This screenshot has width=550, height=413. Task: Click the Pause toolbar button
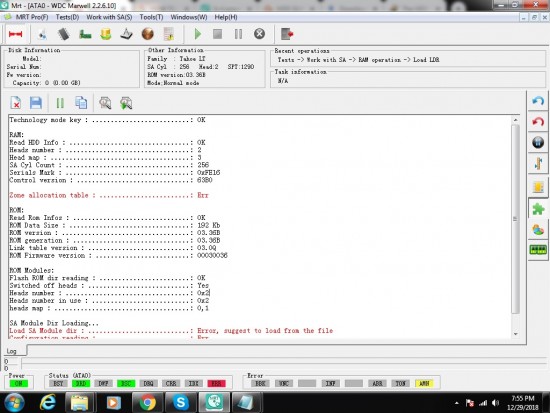click(239, 34)
